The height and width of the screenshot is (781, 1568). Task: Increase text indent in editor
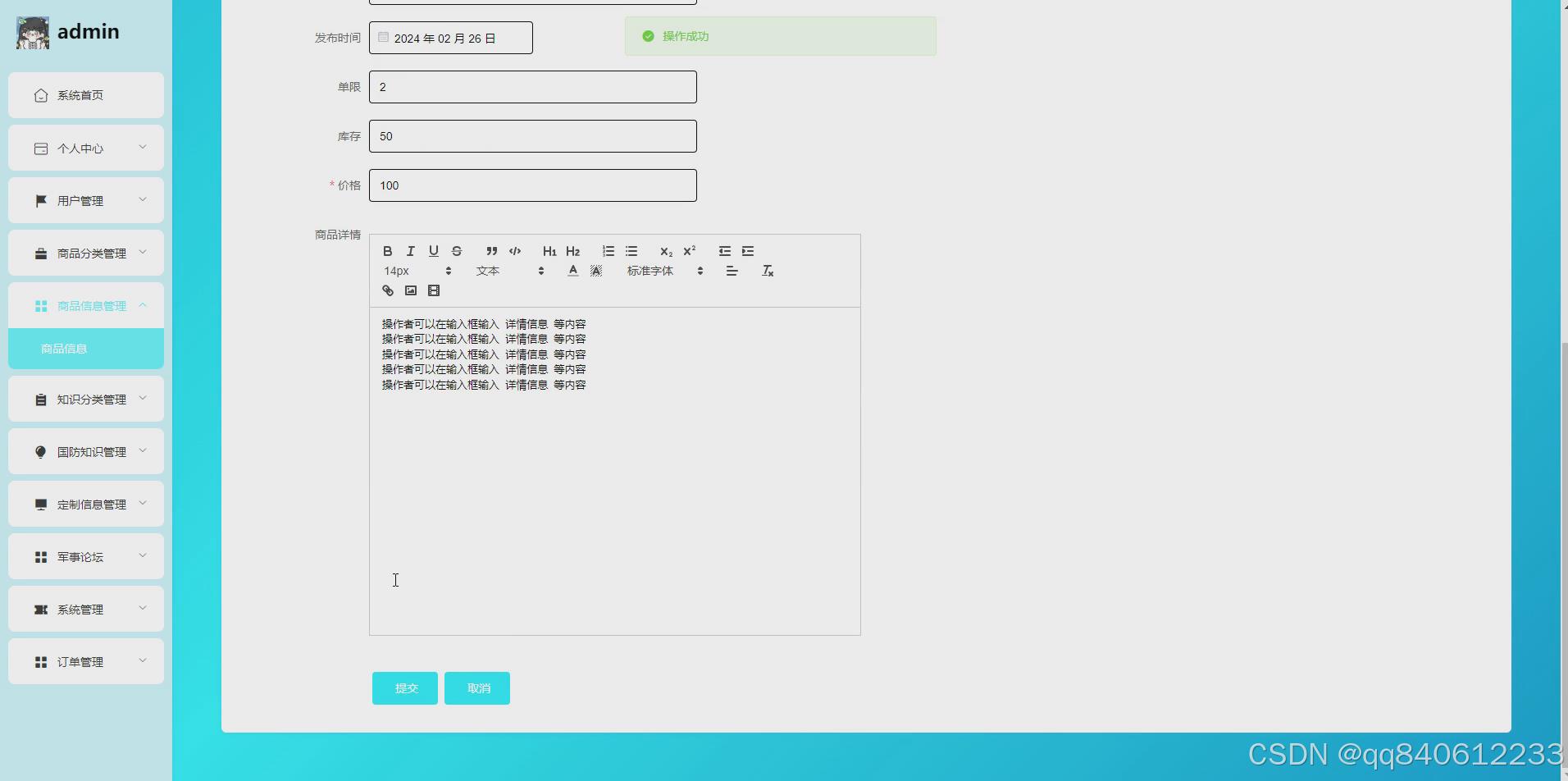(x=748, y=251)
